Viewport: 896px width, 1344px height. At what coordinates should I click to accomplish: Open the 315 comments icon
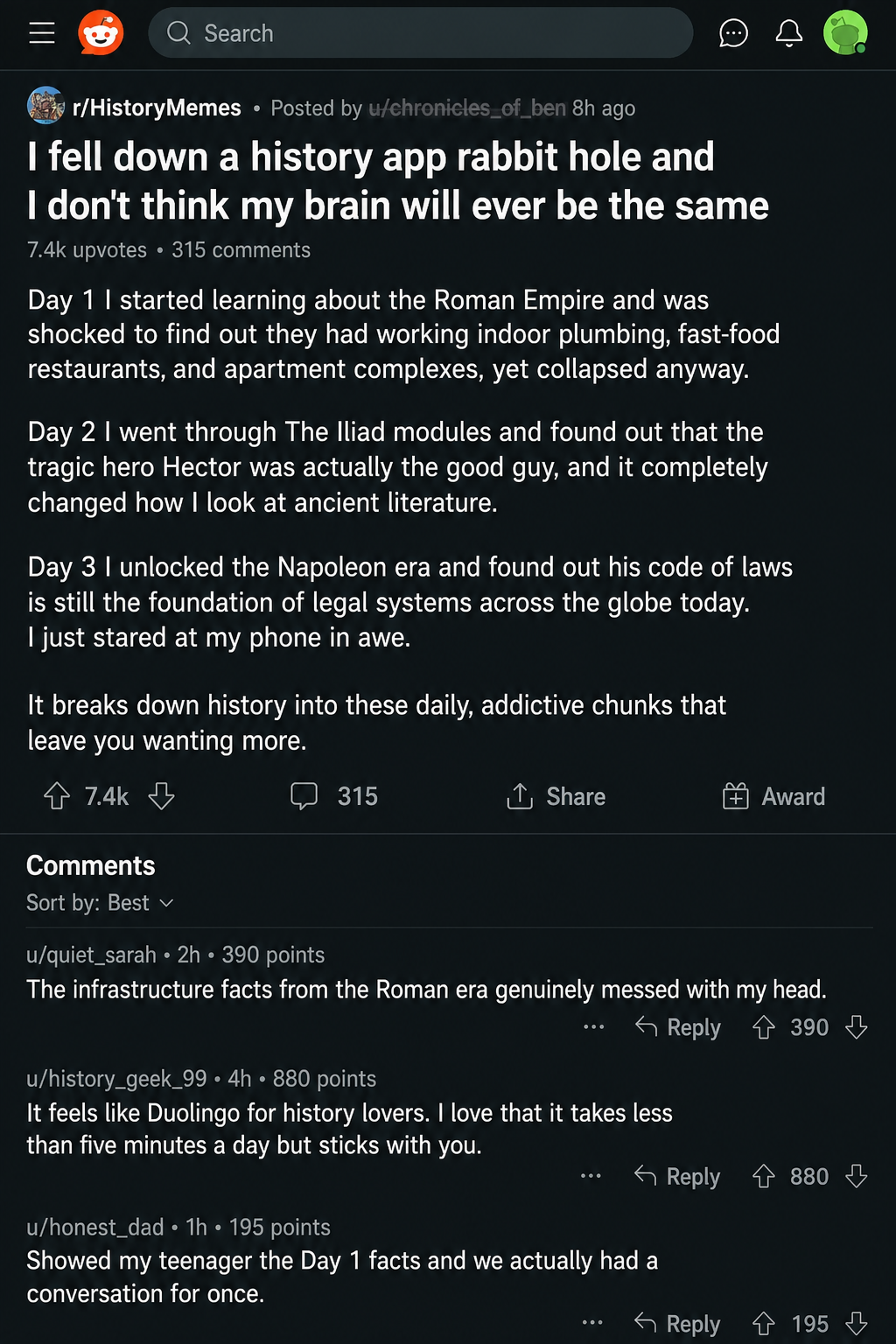[x=304, y=796]
